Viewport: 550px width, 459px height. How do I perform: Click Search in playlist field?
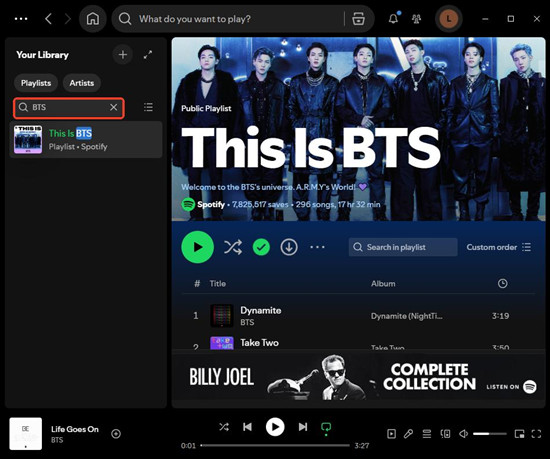(x=403, y=247)
